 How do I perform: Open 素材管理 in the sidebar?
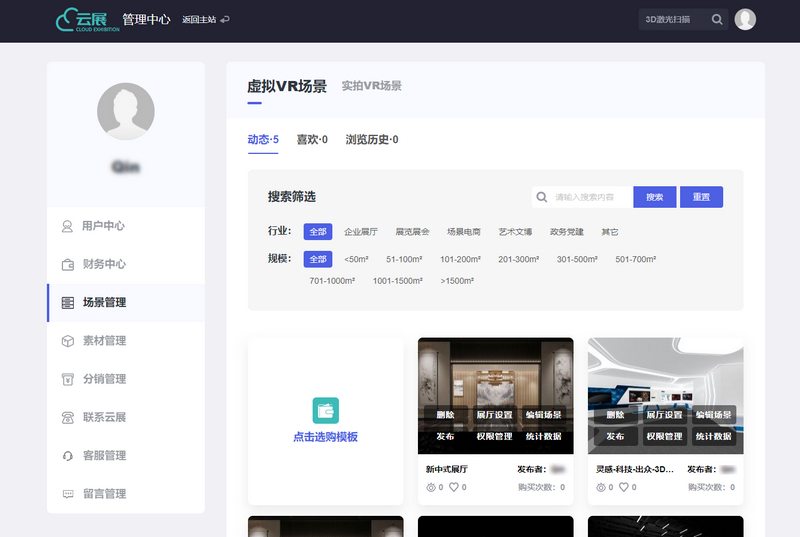[x=103, y=341]
